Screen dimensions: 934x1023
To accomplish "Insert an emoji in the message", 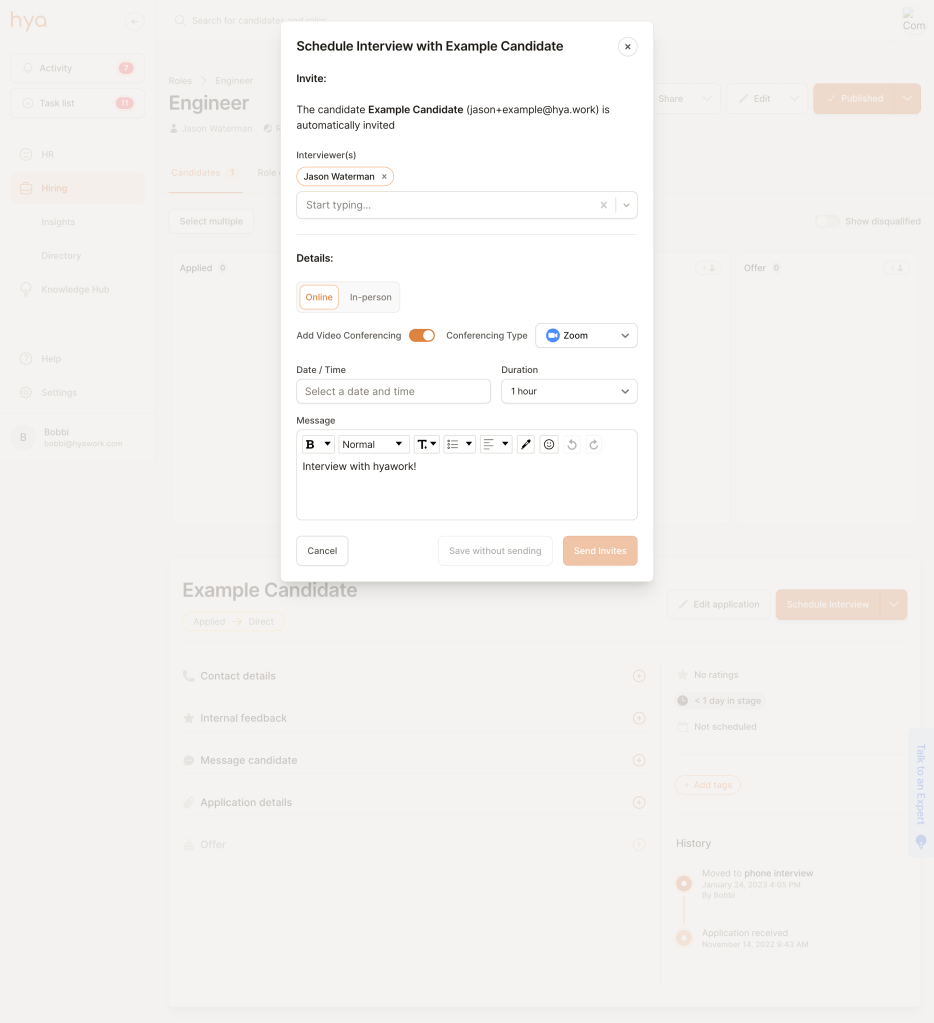I will (549, 444).
